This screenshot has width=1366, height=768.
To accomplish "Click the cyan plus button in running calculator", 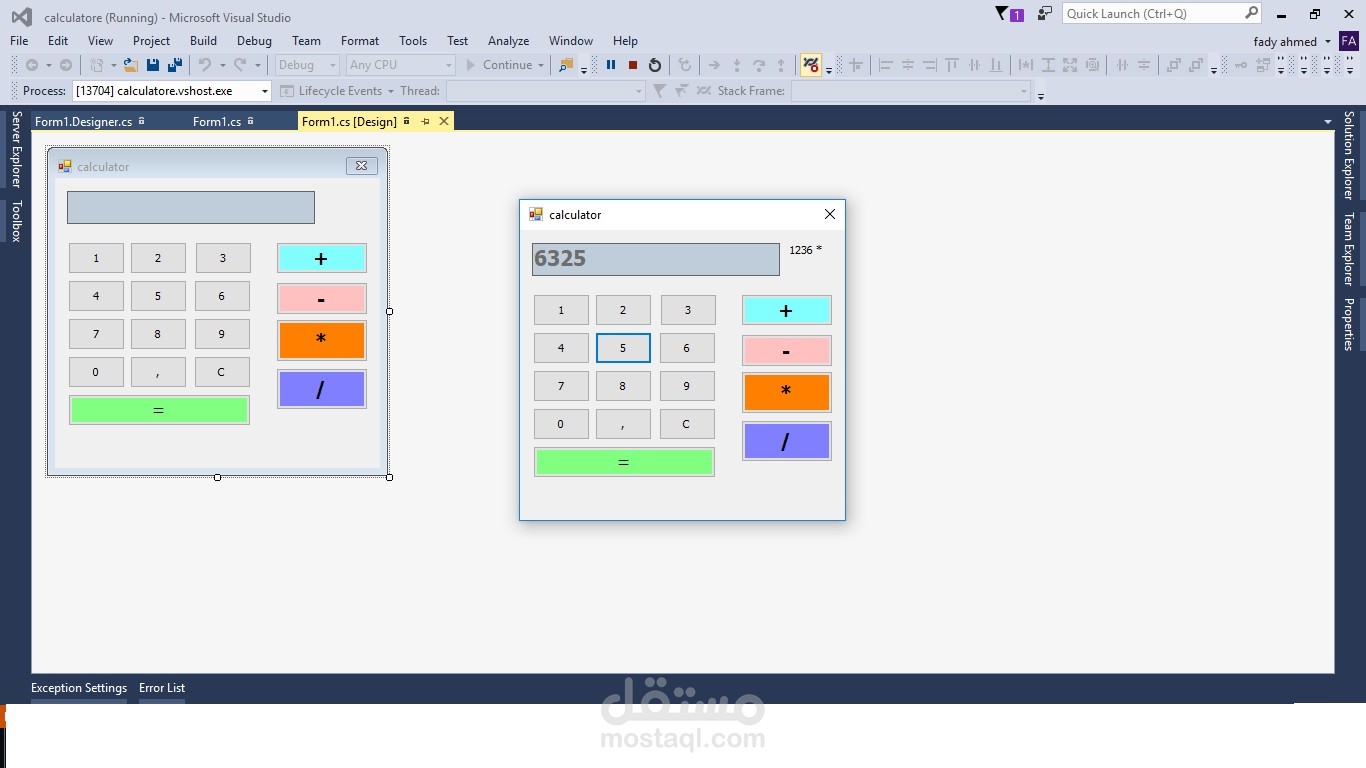I will coord(786,310).
